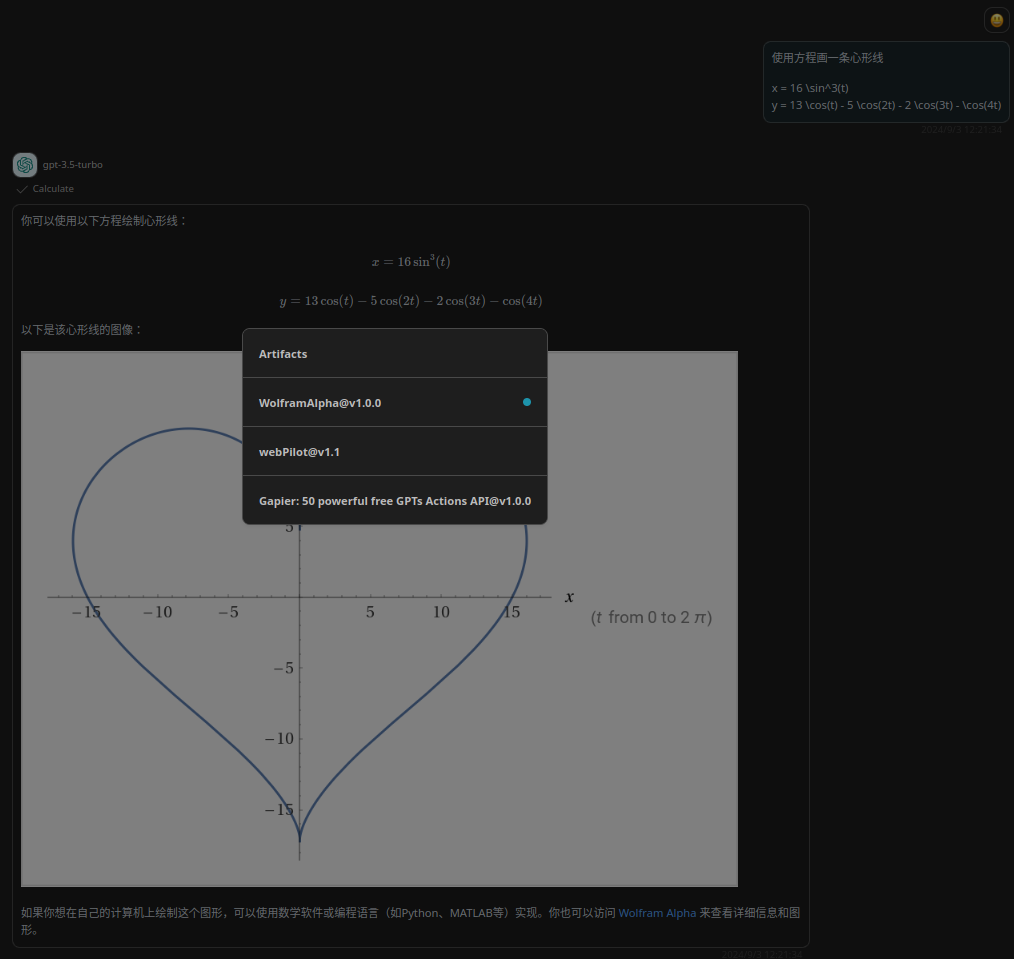
Task: Click the assistant reply timestamp at bottom
Action: 761,954
